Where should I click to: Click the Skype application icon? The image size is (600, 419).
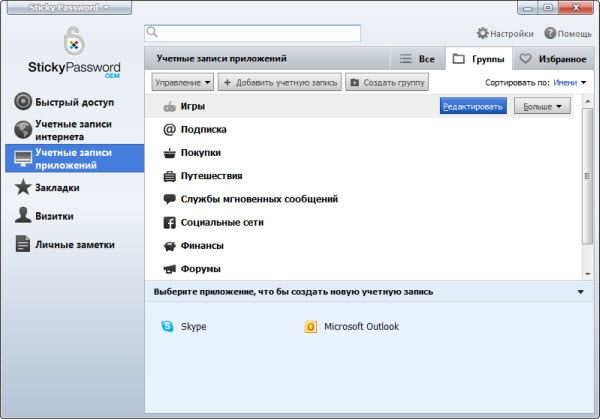click(x=167, y=326)
